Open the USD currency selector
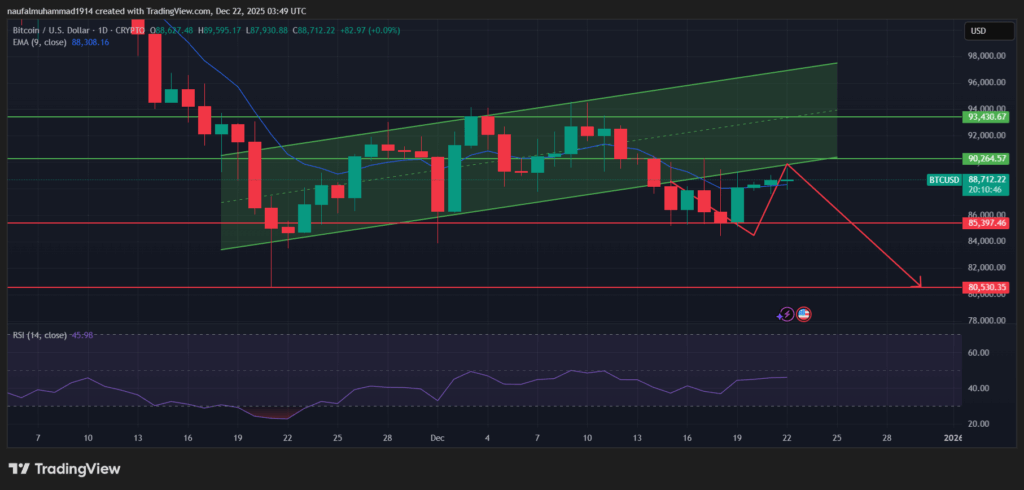 tap(977, 31)
